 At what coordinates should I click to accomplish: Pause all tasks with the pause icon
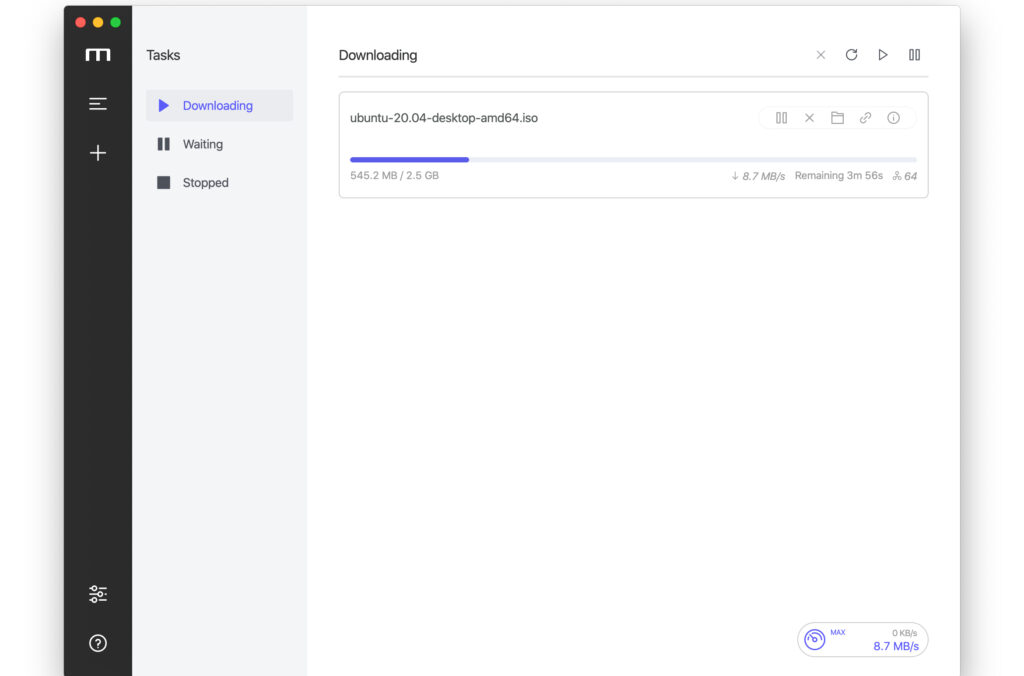[x=914, y=55]
